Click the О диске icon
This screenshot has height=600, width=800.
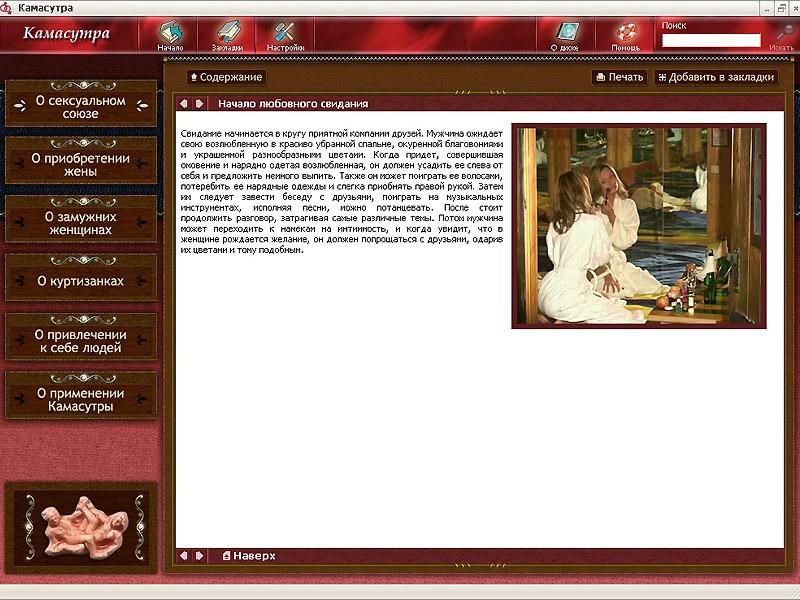(566, 33)
